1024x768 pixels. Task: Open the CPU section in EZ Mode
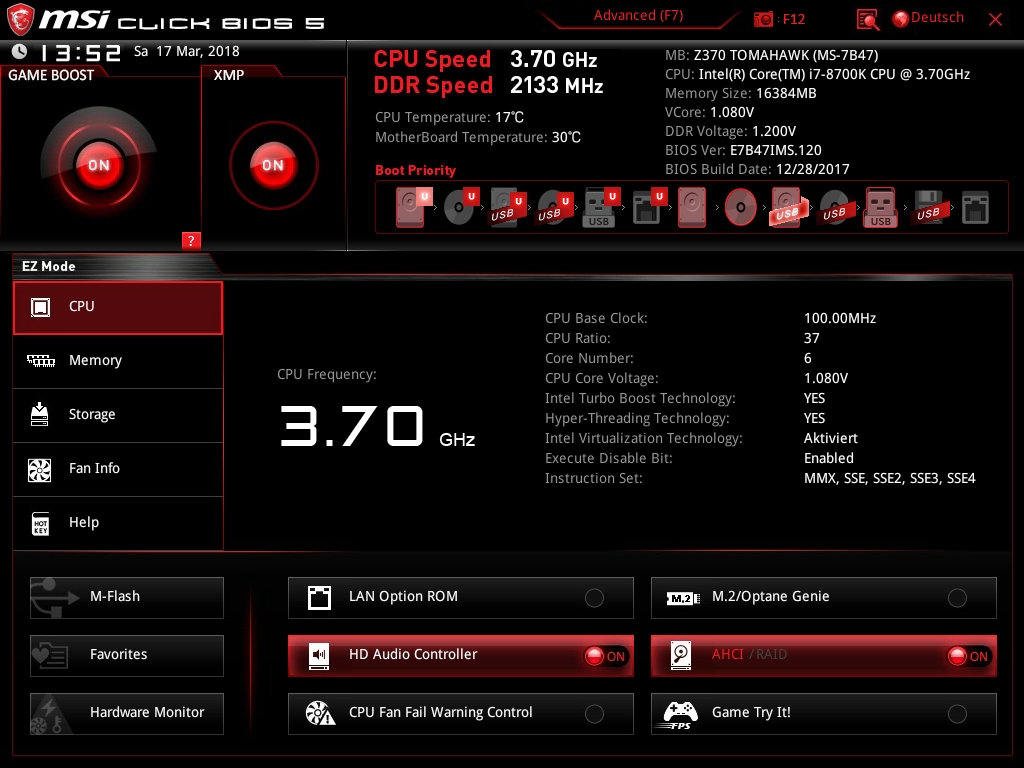click(x=118, y=308)
